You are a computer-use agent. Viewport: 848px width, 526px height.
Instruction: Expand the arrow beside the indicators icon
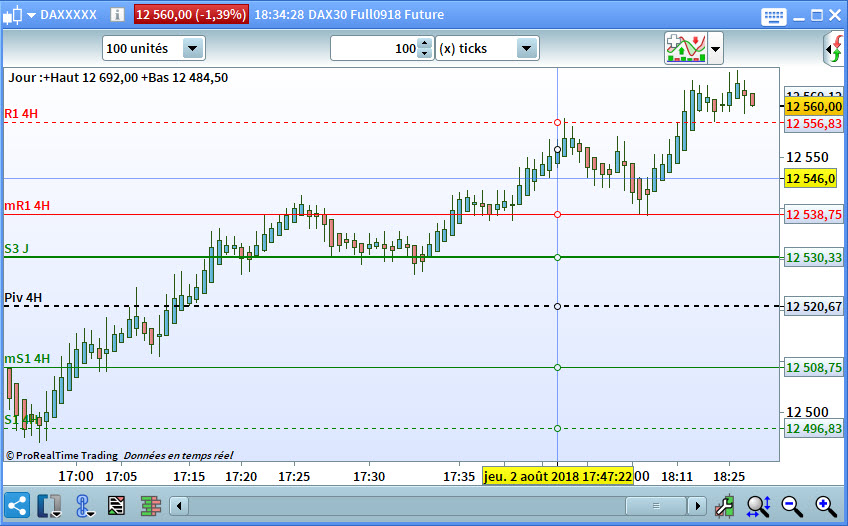pyautogui.click(x=716, y=49)
